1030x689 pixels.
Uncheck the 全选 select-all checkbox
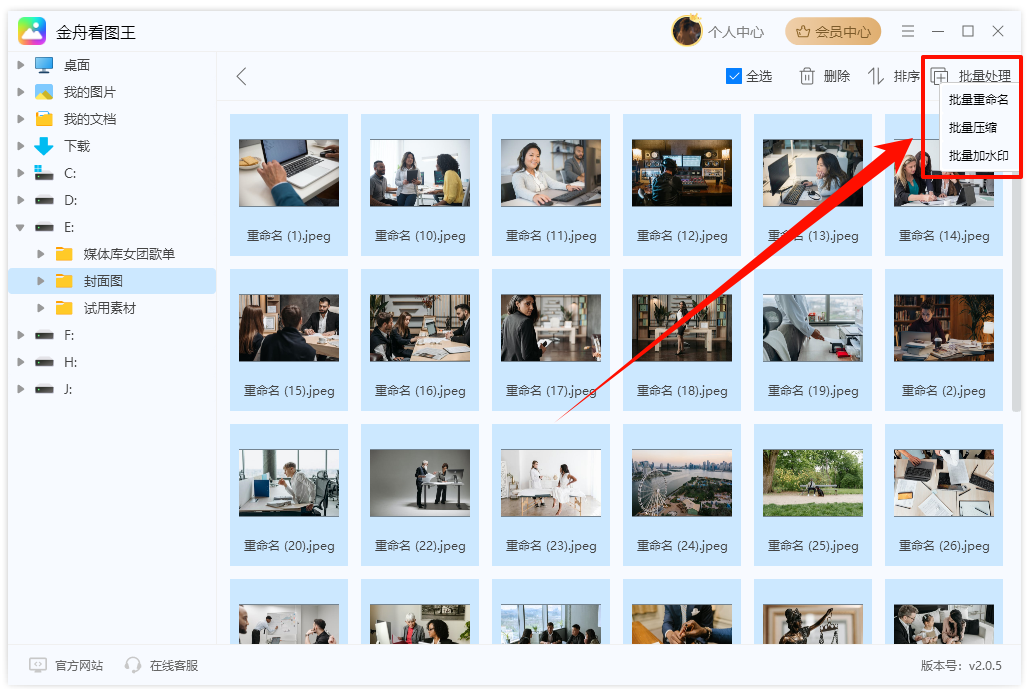(x=734, y=77)
